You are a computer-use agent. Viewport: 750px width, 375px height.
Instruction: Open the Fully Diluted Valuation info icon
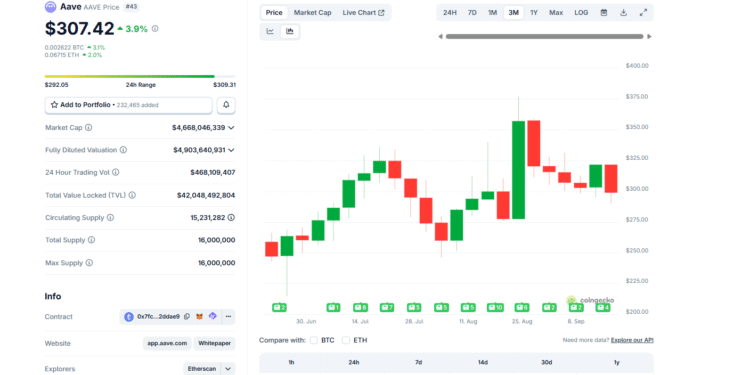[x=123, y=150]
